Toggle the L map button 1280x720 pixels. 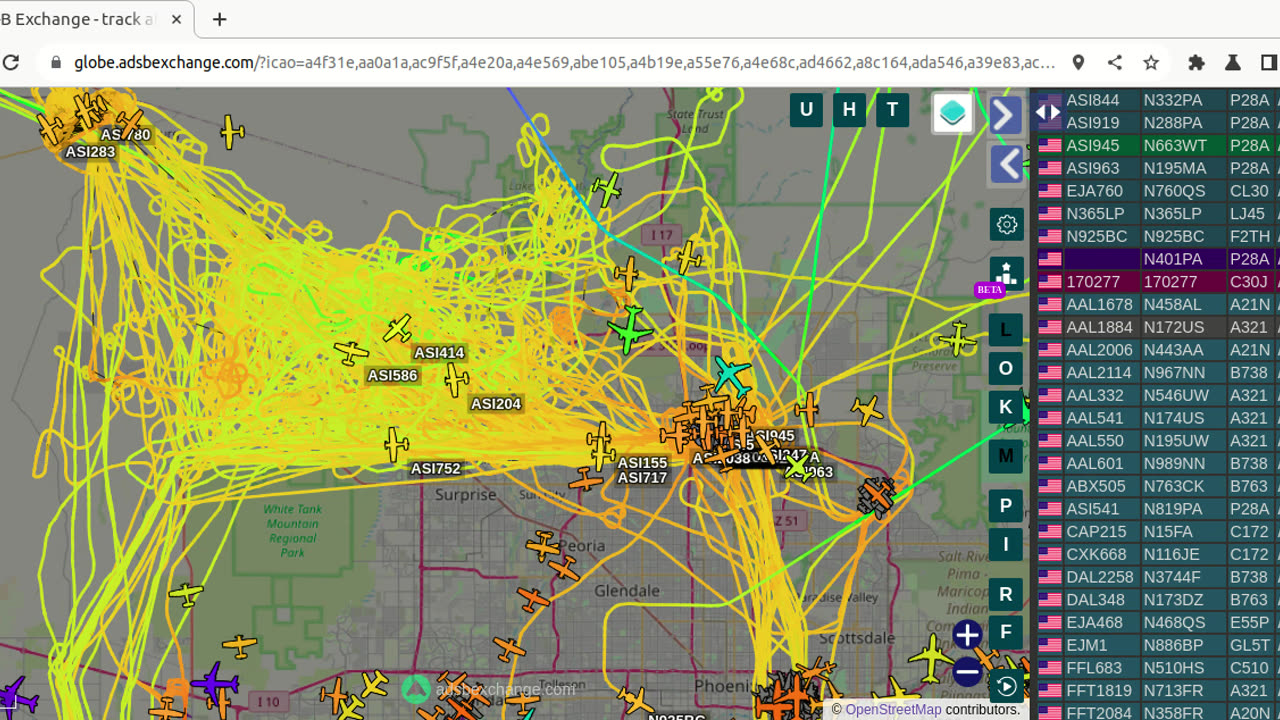point(1006,329)
